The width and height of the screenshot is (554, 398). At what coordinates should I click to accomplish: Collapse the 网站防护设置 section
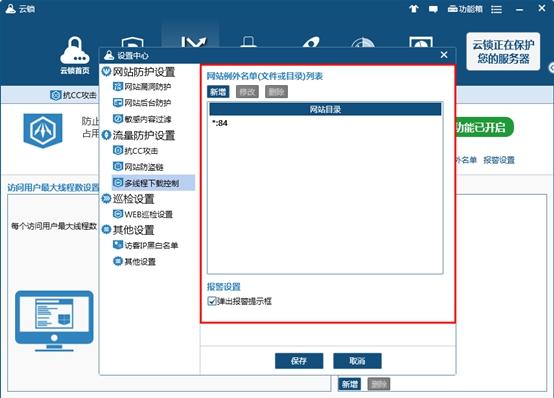(106, 71)
